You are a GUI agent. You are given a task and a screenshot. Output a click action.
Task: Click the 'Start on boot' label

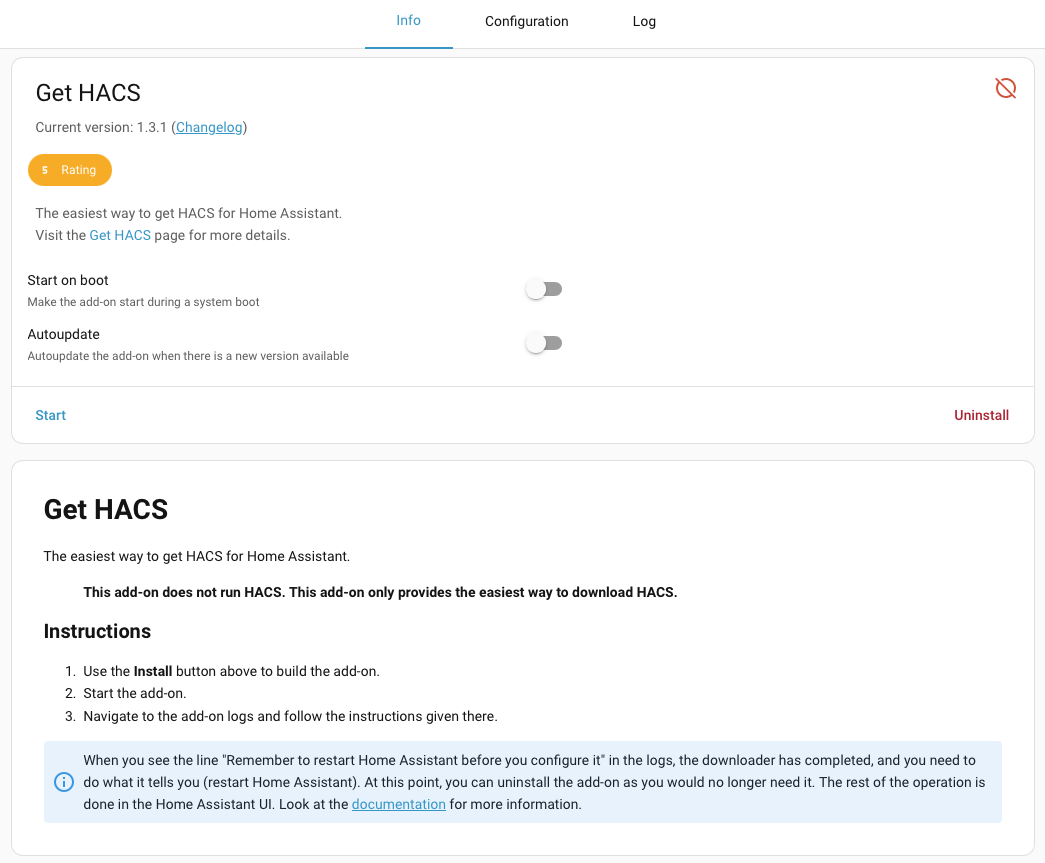pyautogui.click(x=68, y=281)
